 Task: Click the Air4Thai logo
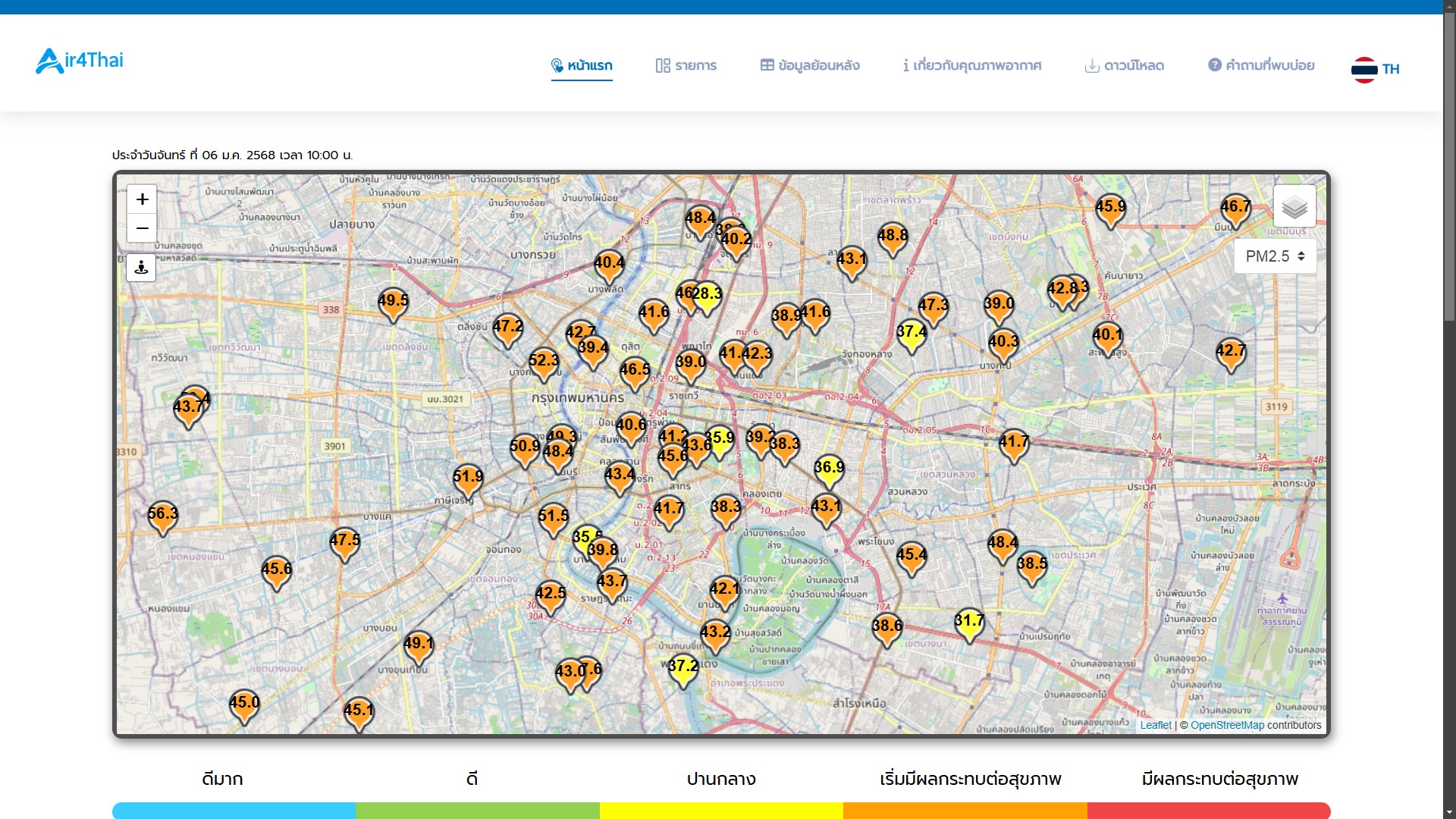(80, 61)
